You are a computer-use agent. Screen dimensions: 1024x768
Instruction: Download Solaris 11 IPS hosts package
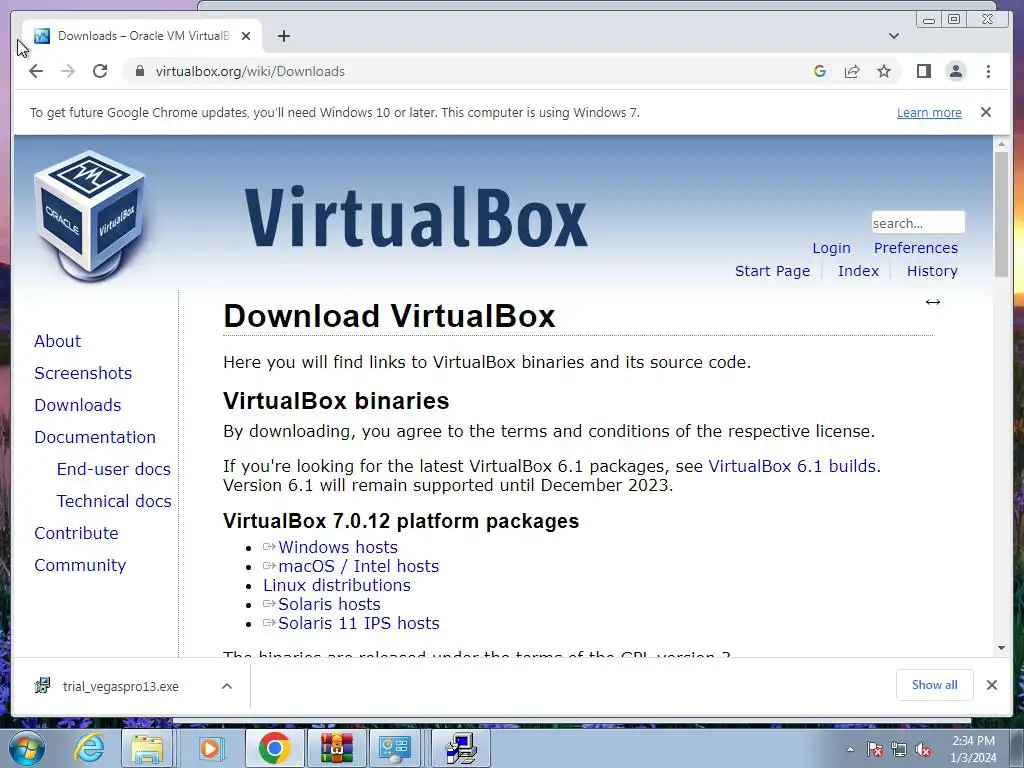click(359, 623)
